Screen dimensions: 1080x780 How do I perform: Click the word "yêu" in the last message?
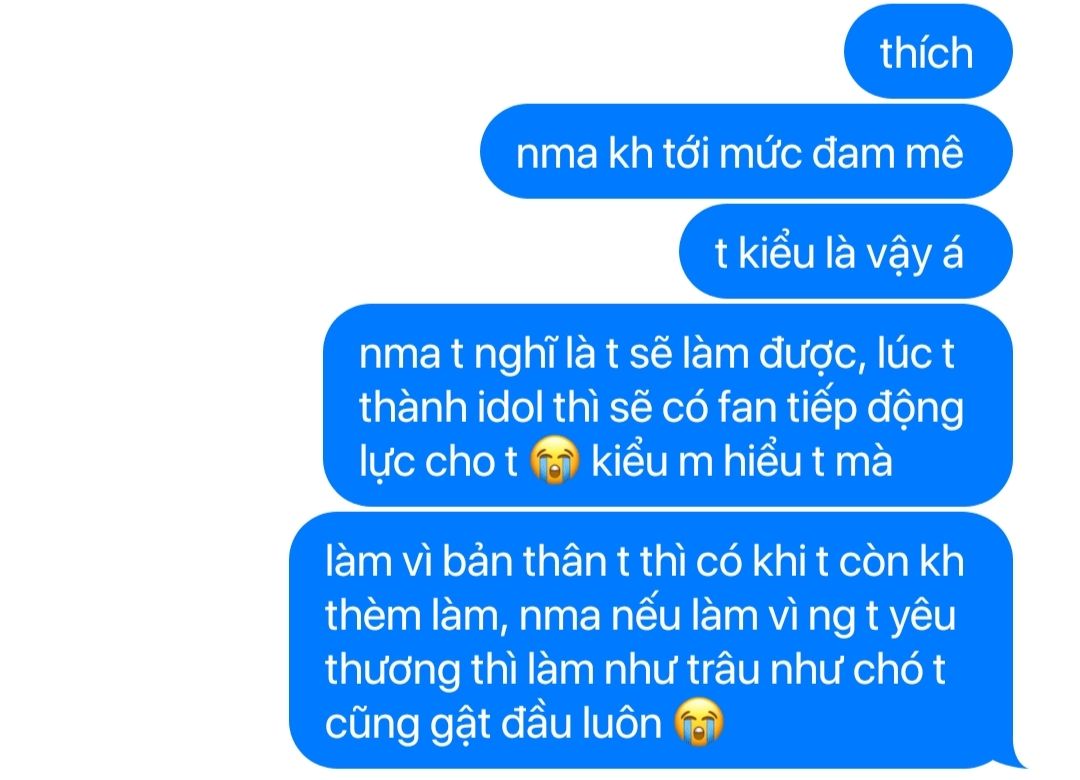click(922, 617)
